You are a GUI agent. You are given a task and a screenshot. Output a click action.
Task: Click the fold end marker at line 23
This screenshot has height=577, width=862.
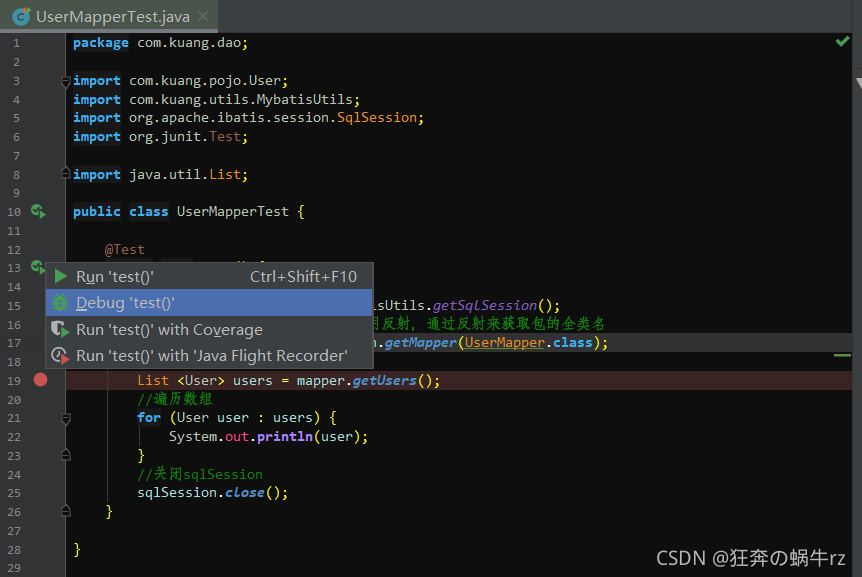65,455
